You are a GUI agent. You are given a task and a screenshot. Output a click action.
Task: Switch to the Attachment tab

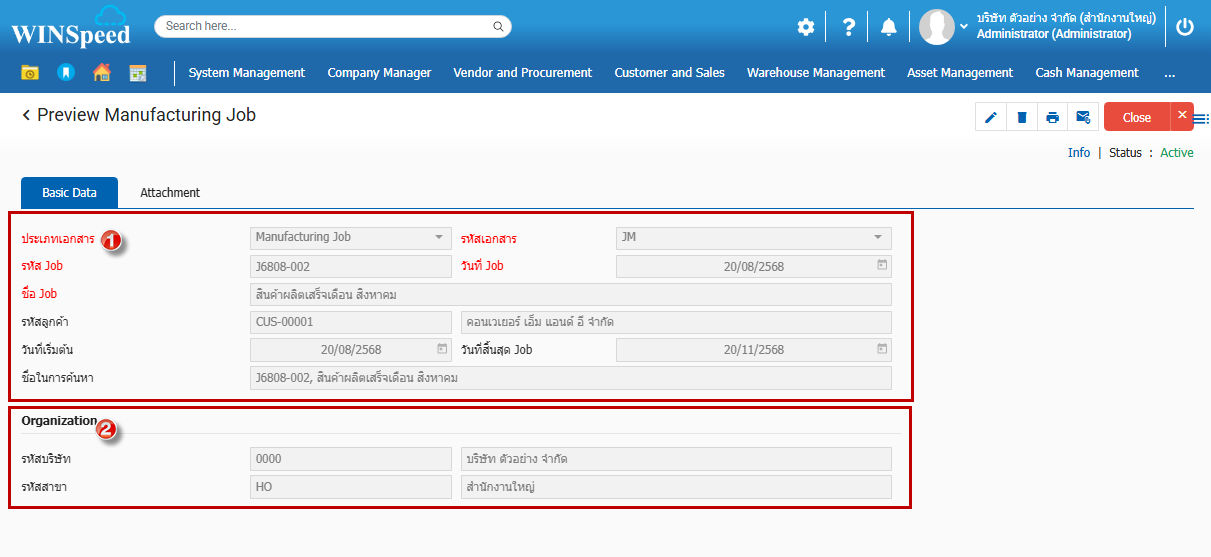pos(170,193)
